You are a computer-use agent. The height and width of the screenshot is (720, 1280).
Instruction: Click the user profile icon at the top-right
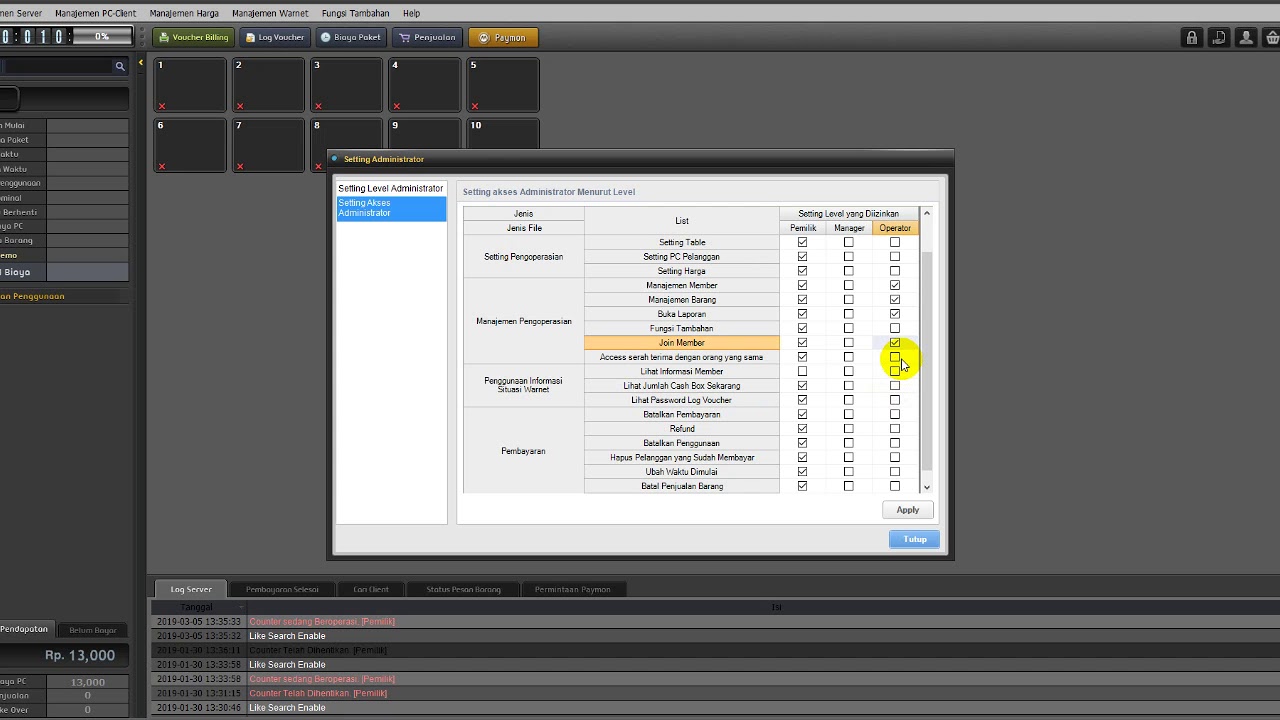pyautogui.click(x=1246, y=38)
